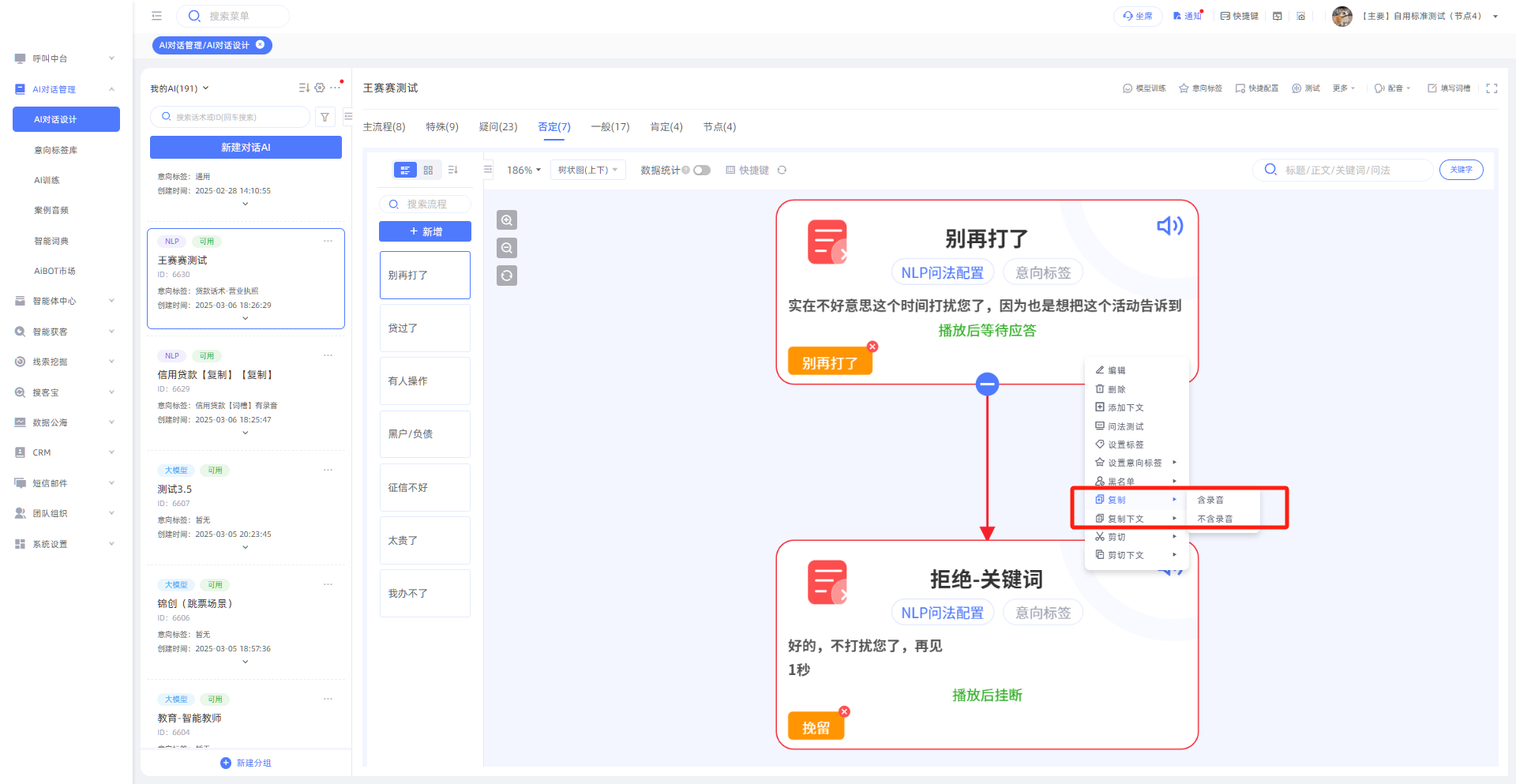The image size is (1516, 784).
Task: Click the canvas 快捷键 shortcut button
Action: tap(747, 170)
